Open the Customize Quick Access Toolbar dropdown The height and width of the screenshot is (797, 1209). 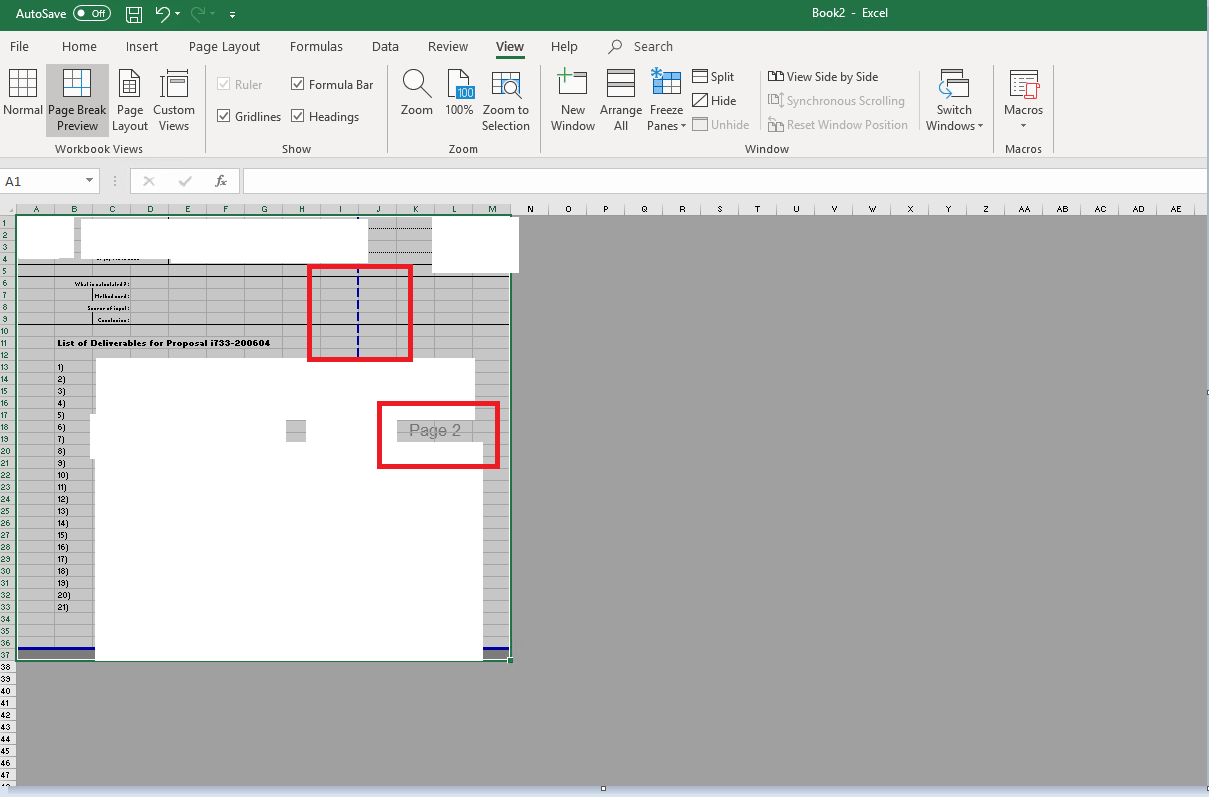[x=232, y=15]
